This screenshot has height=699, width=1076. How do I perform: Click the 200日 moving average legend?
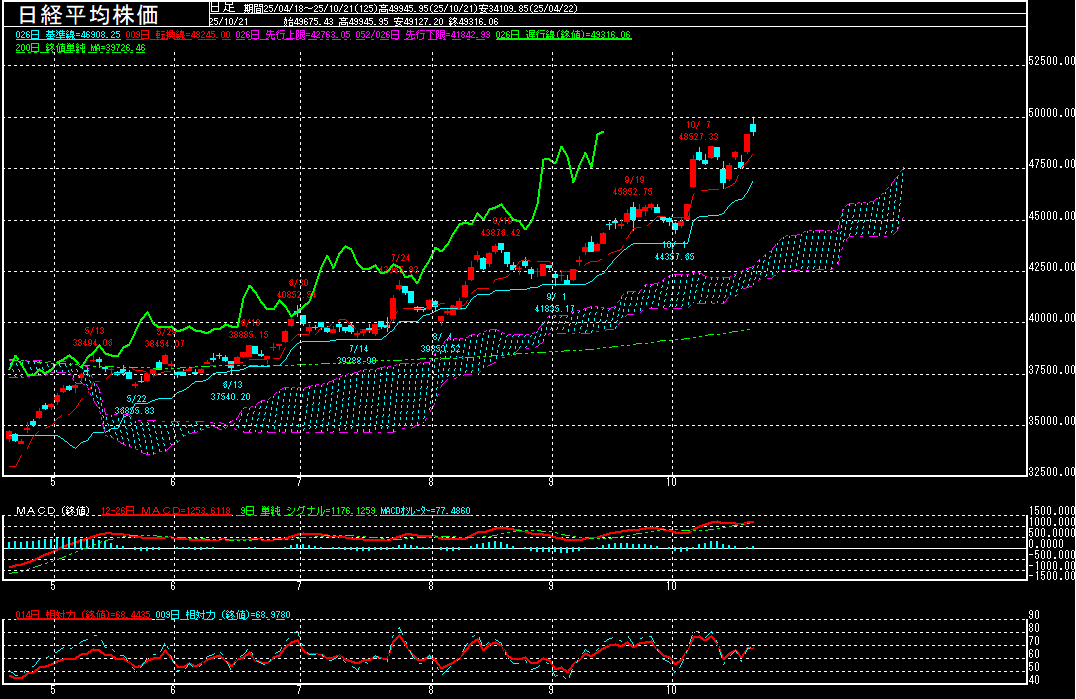[80, 47]
